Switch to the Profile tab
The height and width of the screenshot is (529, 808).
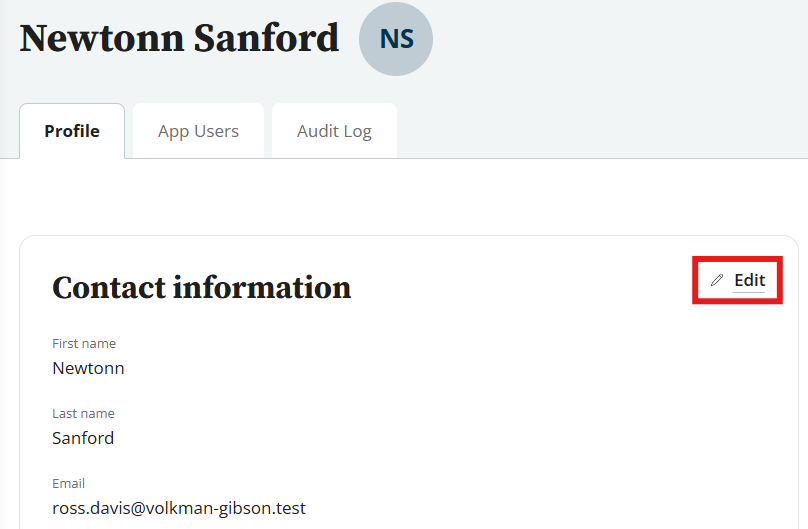tap(72, 131)
